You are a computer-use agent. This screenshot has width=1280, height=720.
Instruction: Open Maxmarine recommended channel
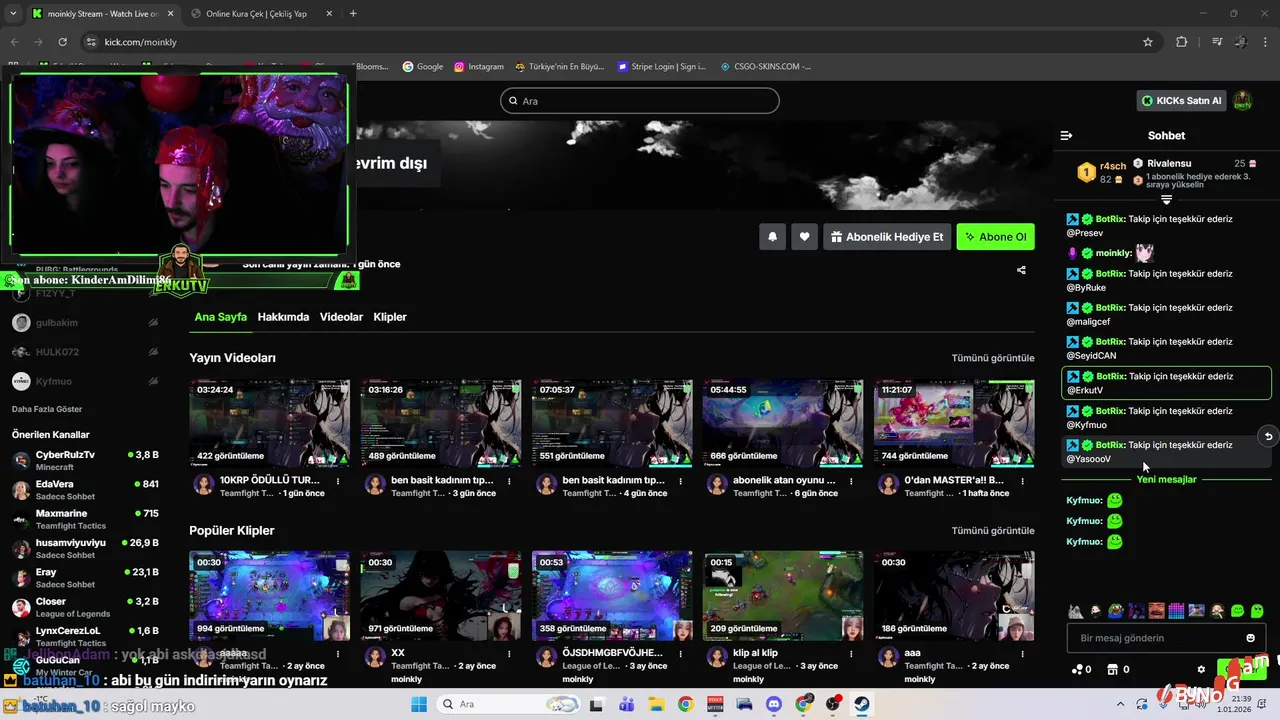tap(85, 519)
